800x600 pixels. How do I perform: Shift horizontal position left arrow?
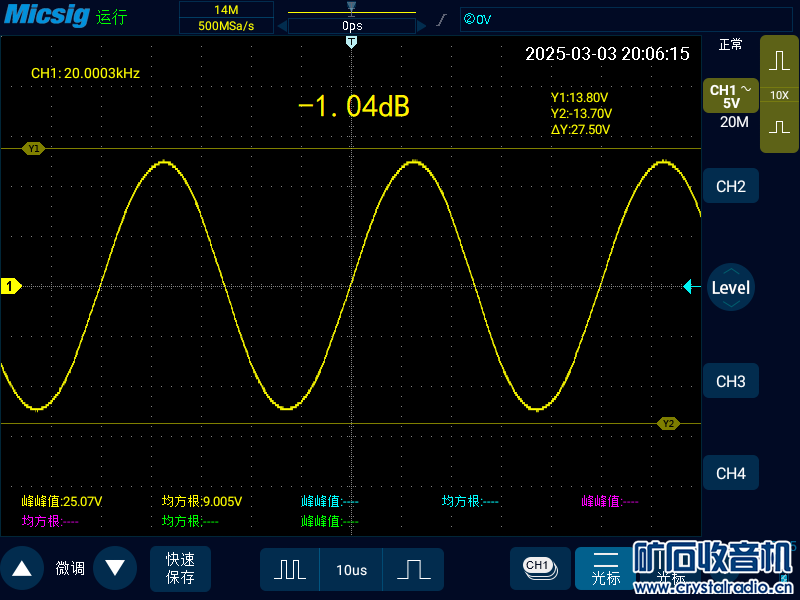[282, 26]
